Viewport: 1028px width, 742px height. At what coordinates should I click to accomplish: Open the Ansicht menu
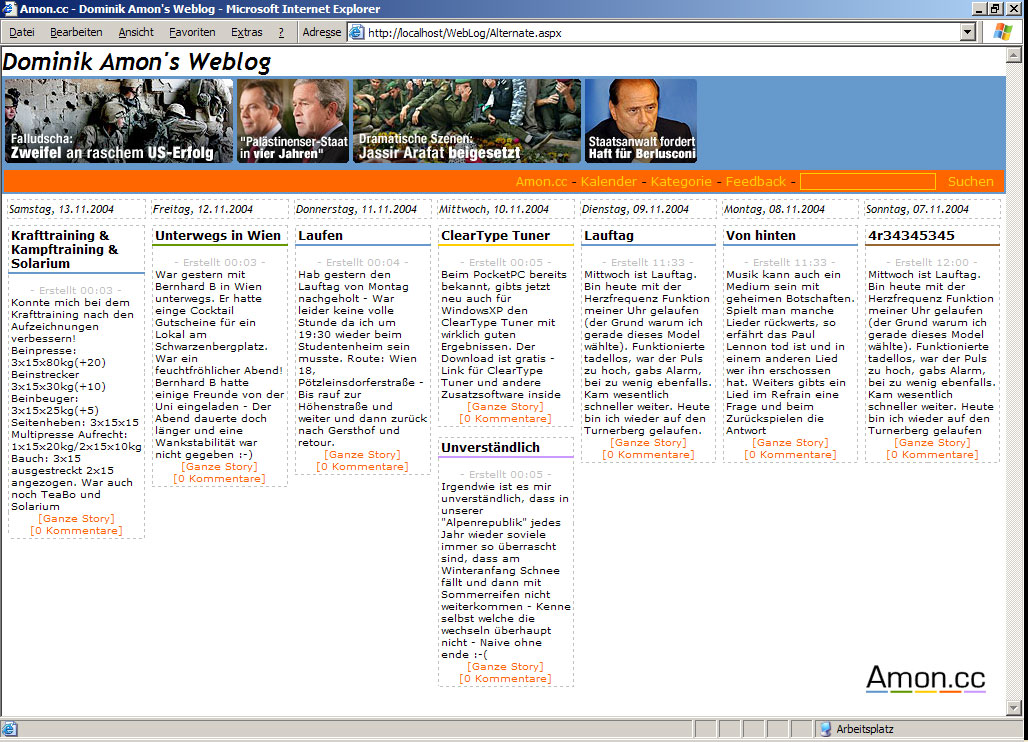(x=136, y=32)
